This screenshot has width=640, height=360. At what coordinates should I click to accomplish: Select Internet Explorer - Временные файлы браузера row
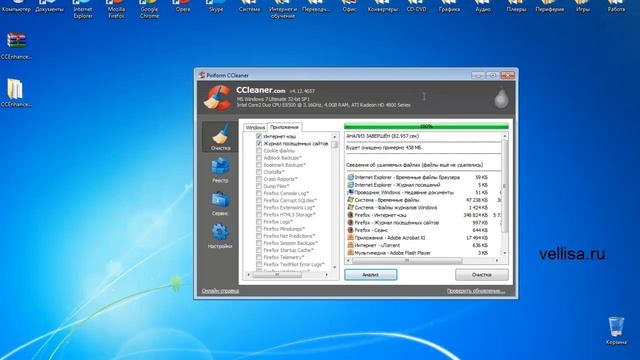coord(423,178)
